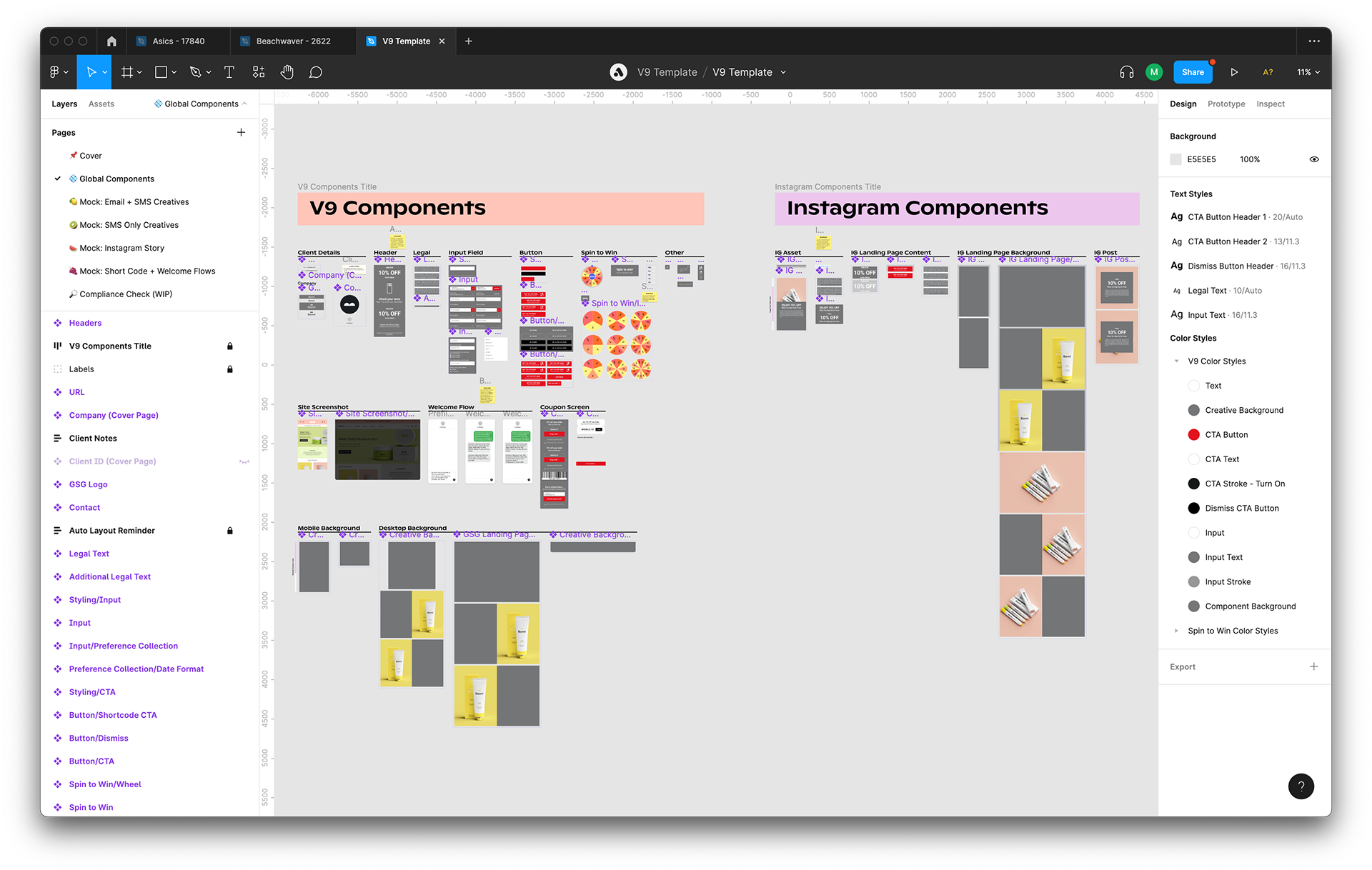Image resolution: width=1372 pixels, height=870 pixels.
Task: Click the Resources components icon
Action: (259, 72)
